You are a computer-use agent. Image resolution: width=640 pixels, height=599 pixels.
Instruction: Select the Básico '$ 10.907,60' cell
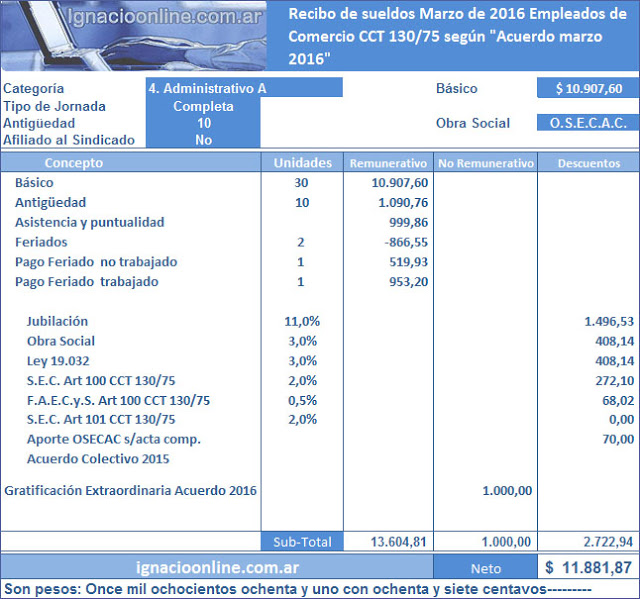[588, 88]
